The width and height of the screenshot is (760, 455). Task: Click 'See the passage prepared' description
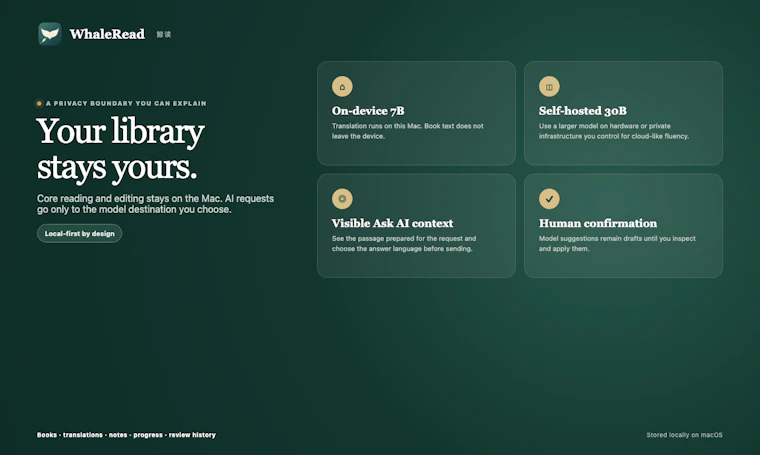point(404,243)
